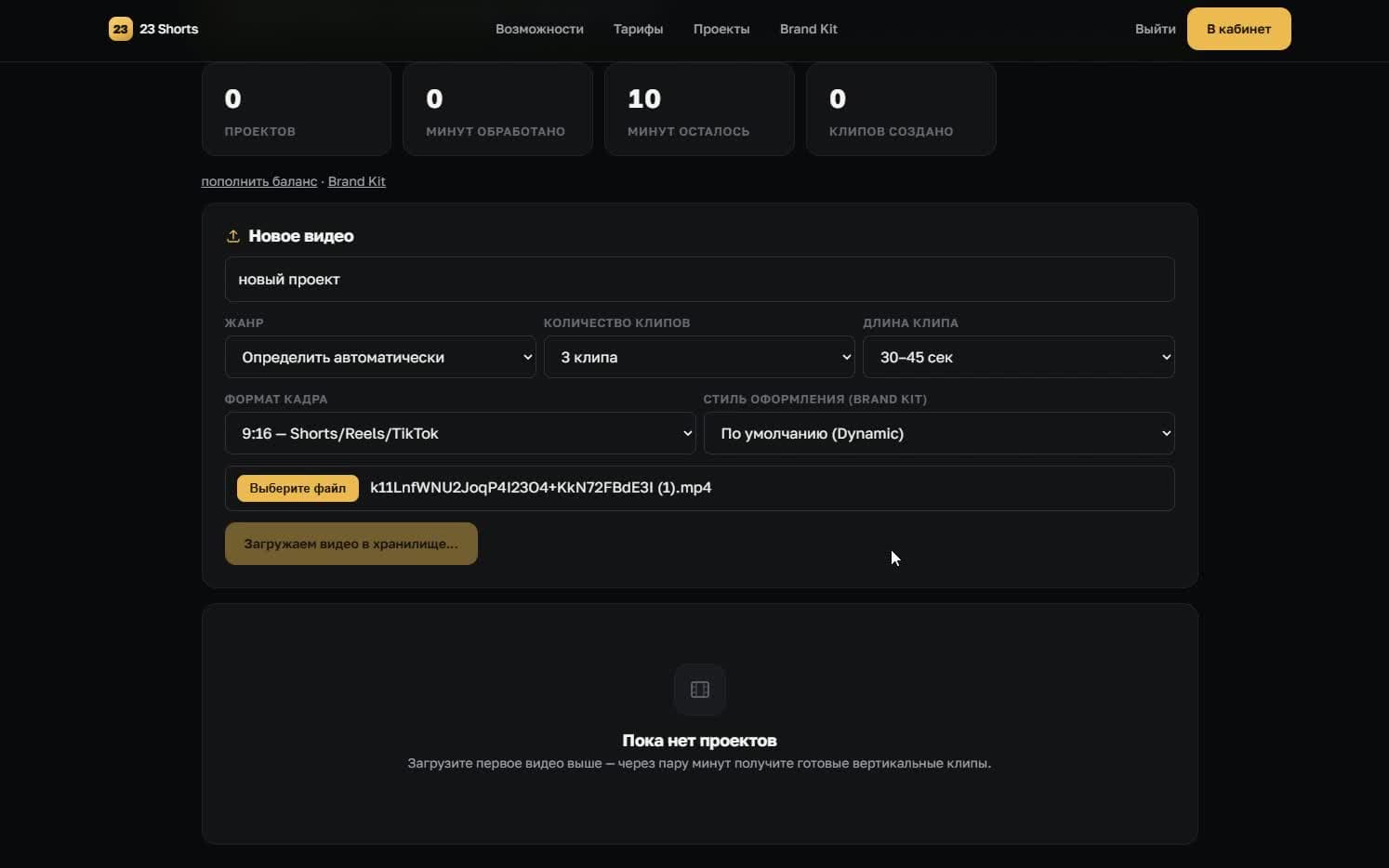
Task: Open Проекты in the top navigation
Action: coord(721,29)
